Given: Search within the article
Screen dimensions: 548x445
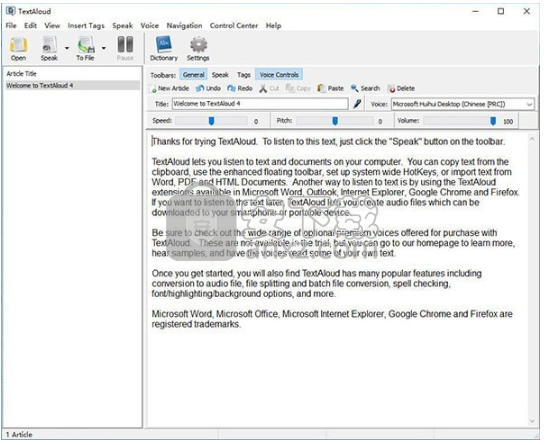Looking at the screenshot, I should point(366,88).
